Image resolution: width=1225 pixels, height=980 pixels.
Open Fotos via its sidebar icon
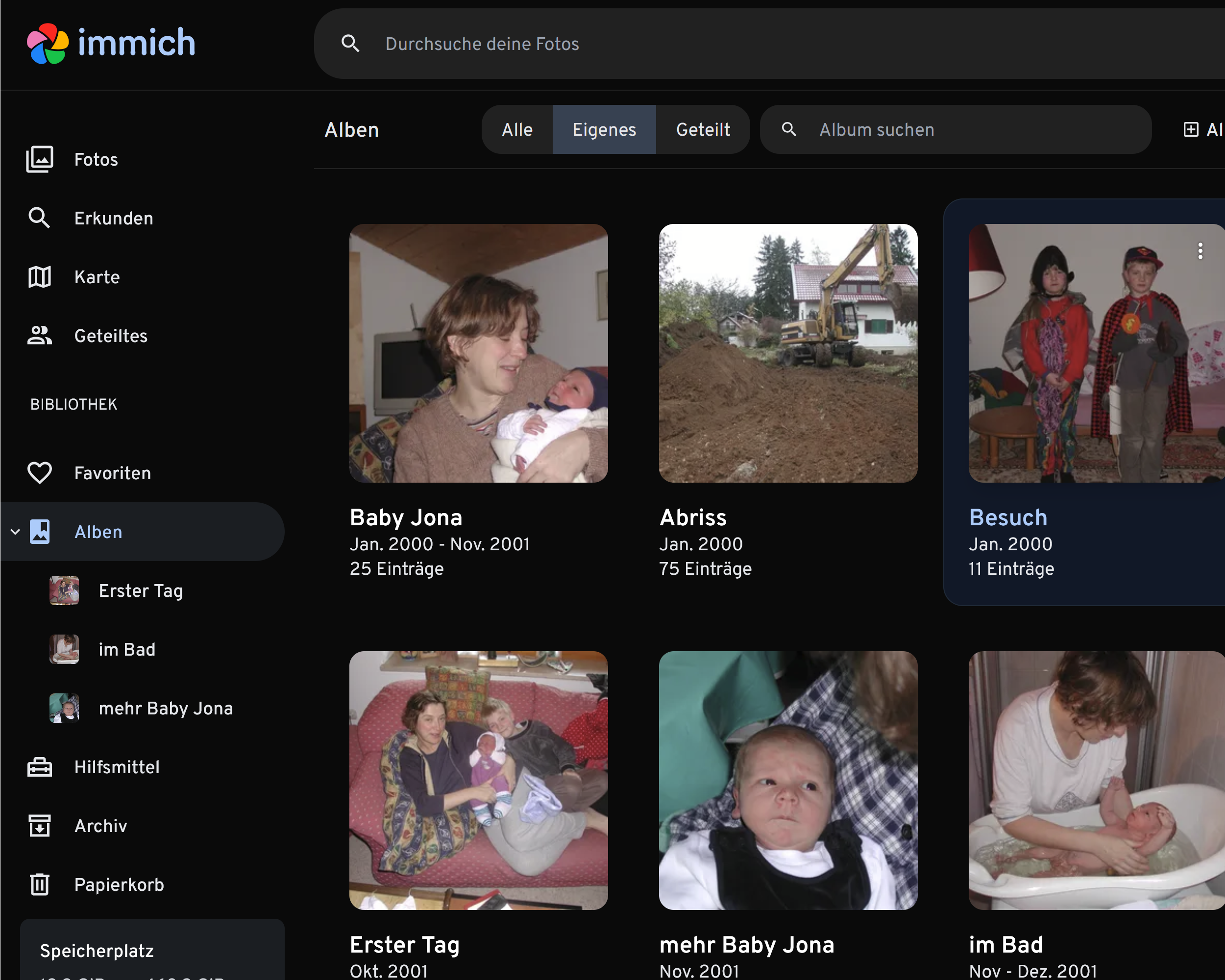39,160
